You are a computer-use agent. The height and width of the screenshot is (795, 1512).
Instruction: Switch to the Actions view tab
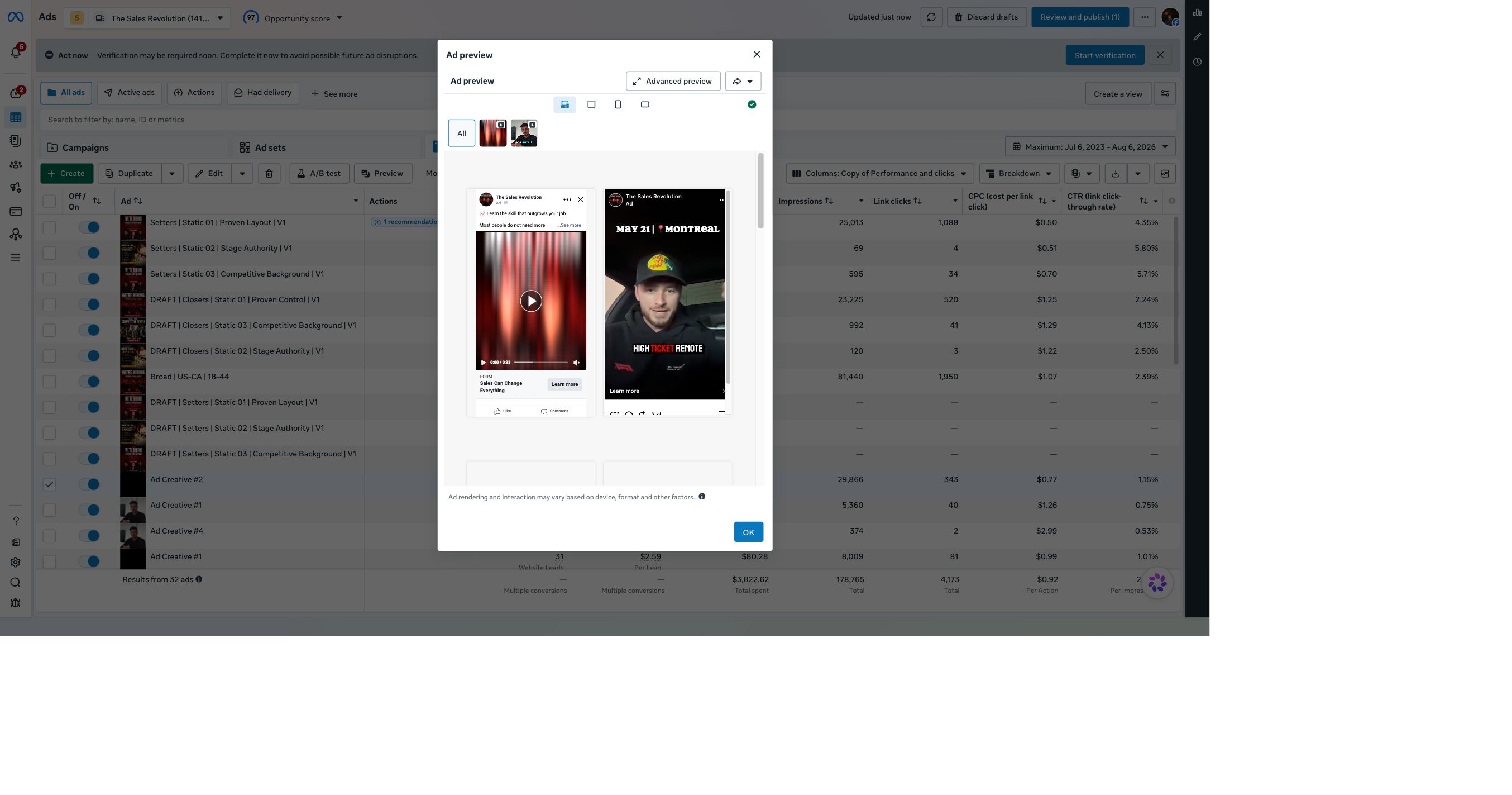(x=194, y=93)
